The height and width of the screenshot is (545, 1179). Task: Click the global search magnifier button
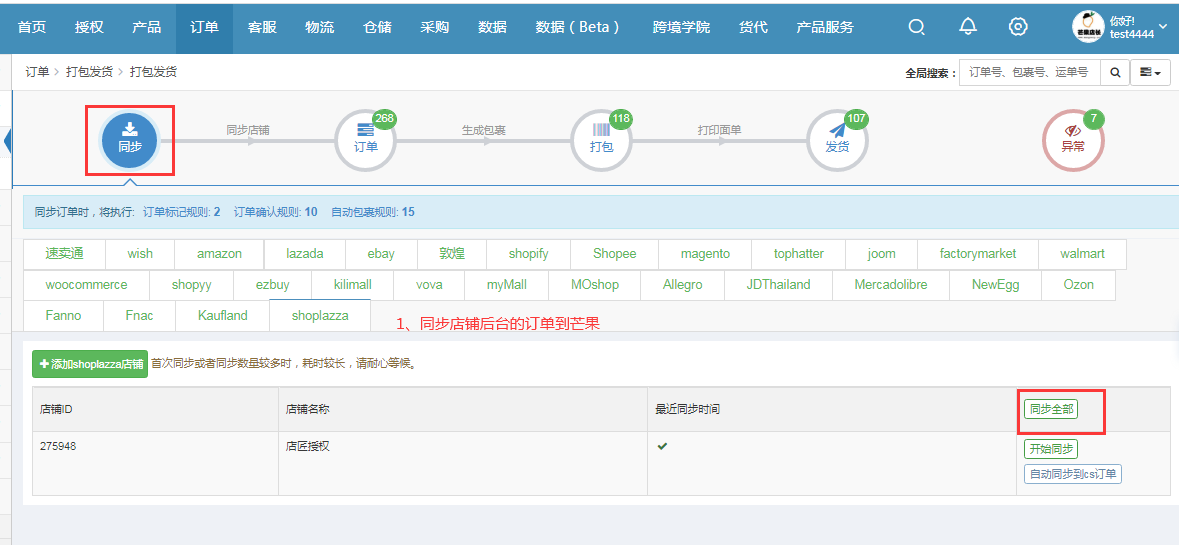(x=1114, y=73)
